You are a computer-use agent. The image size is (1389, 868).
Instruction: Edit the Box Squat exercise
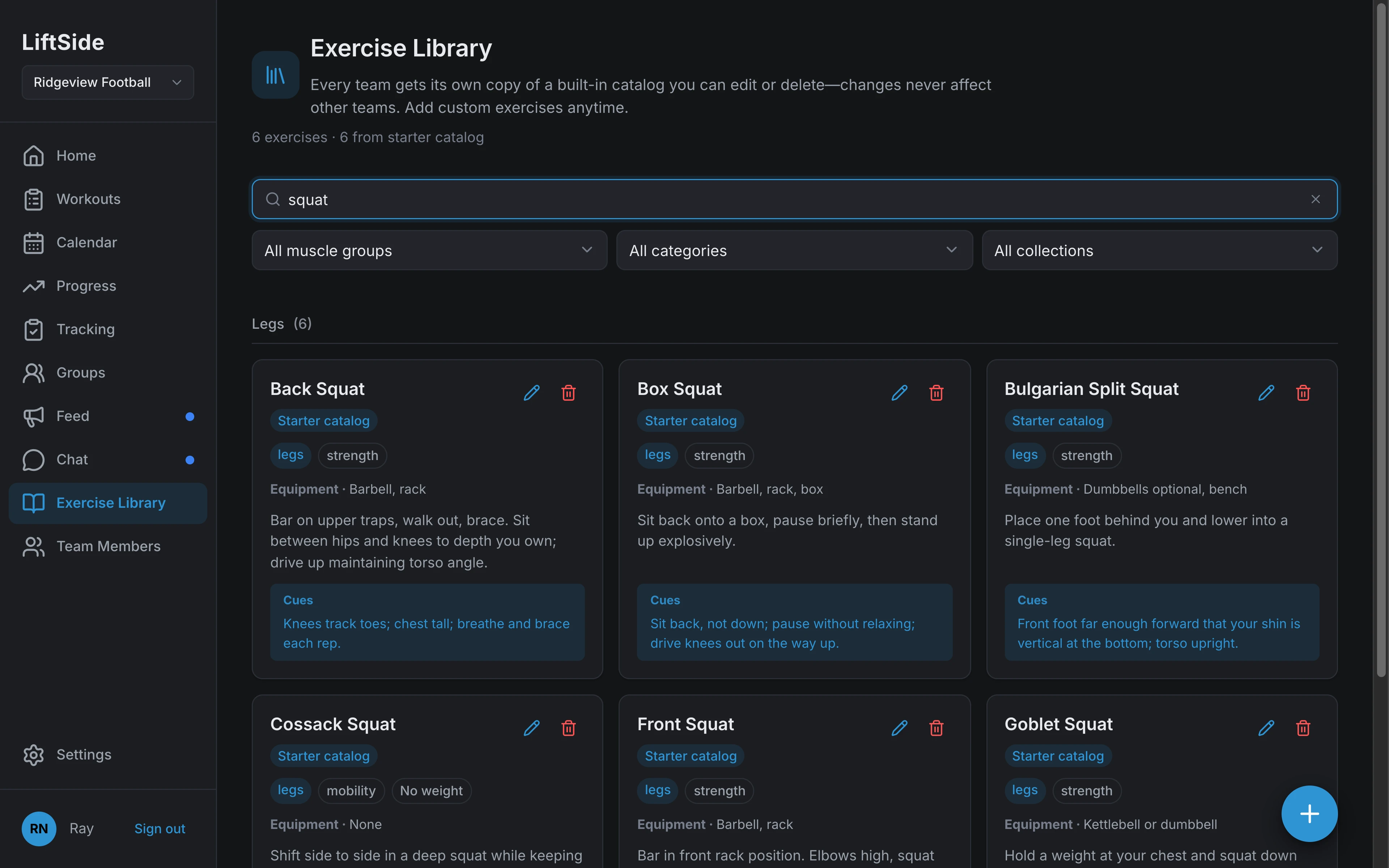[x=899, y=393]
